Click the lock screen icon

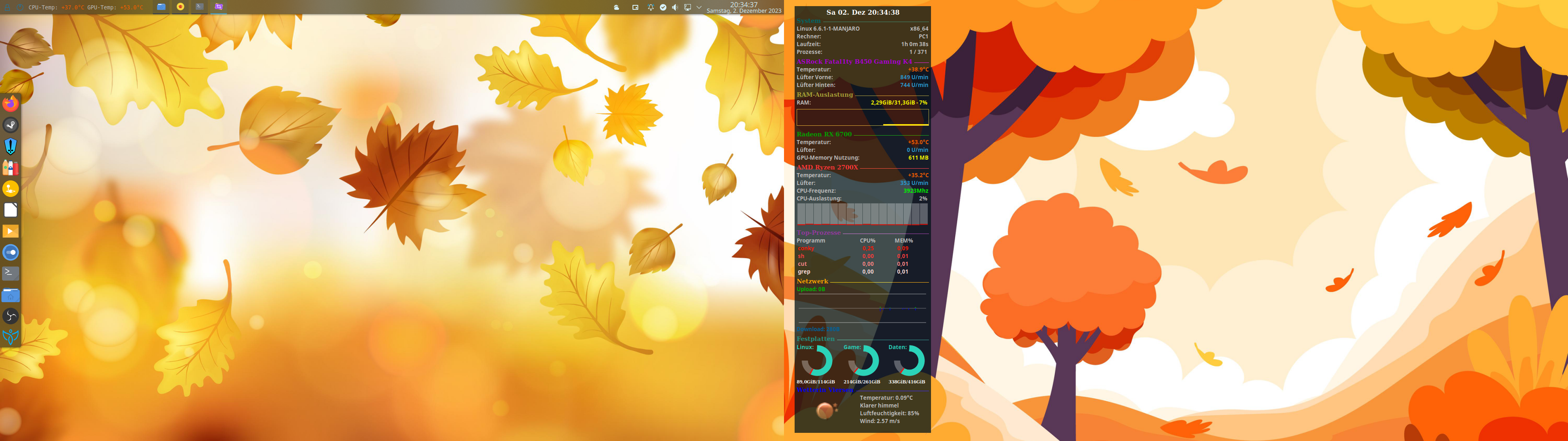pos(7,7)
